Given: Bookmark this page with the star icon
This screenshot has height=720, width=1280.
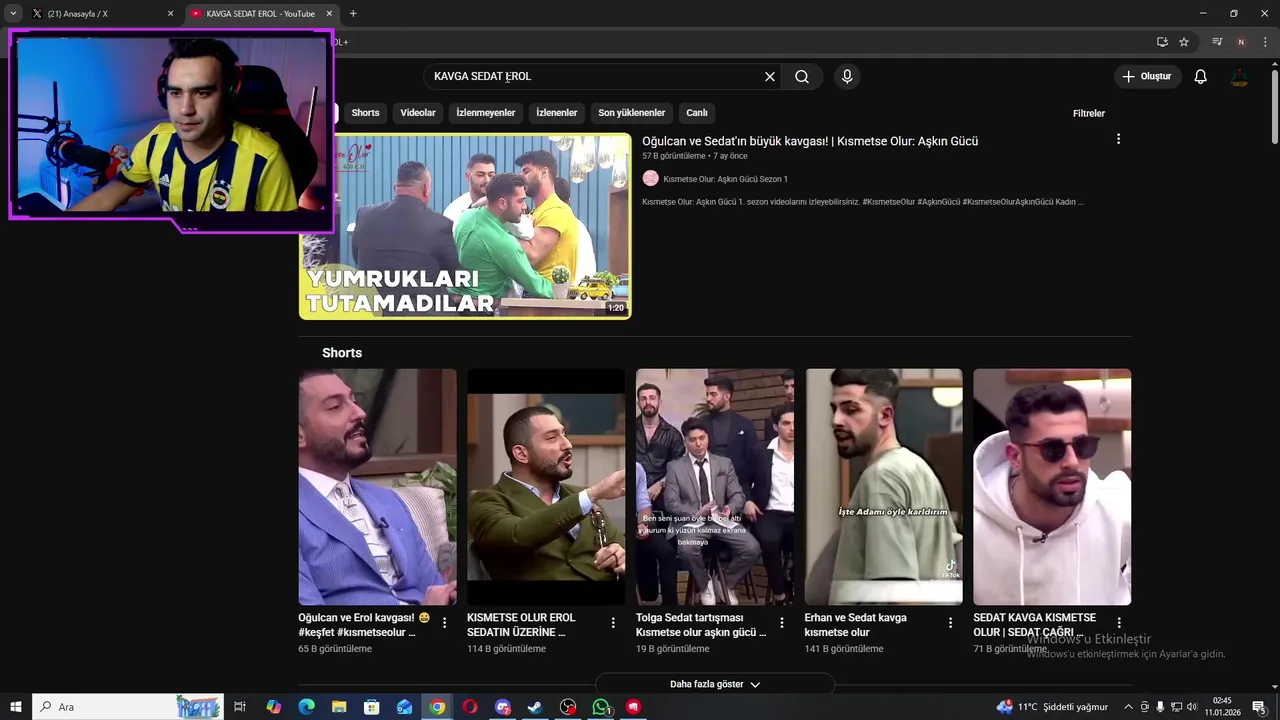Looking at the screenshot, I should pos(1184,42).
